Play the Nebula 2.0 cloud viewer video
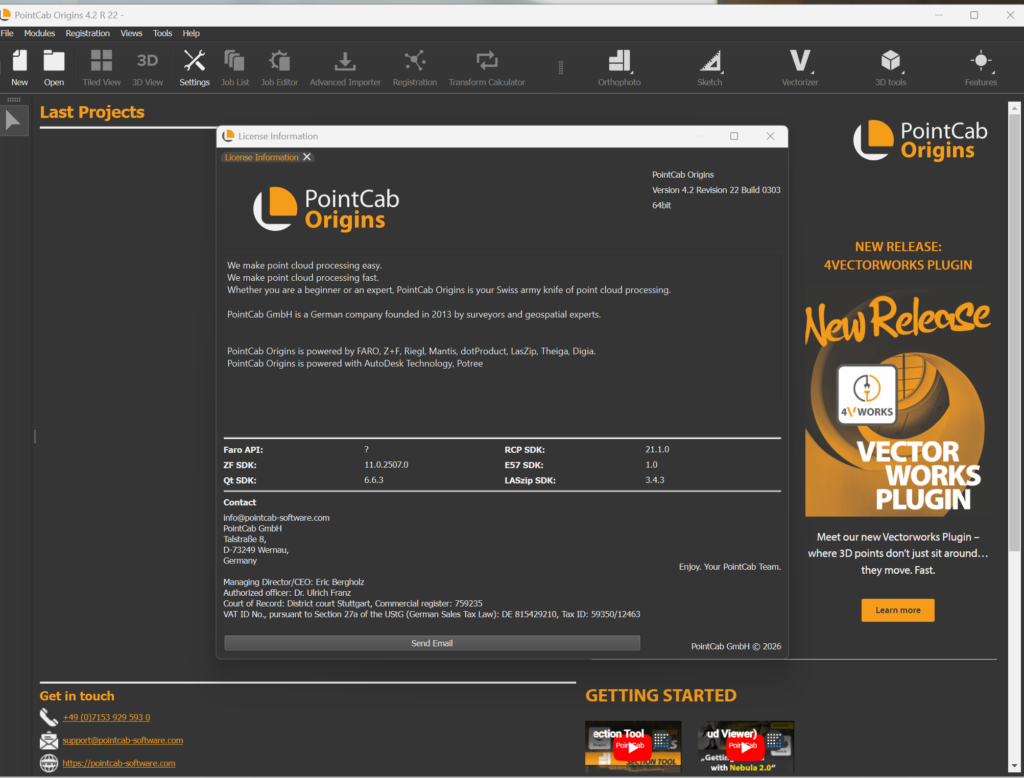Screen dimensions: 1024x778 [746, 747]
